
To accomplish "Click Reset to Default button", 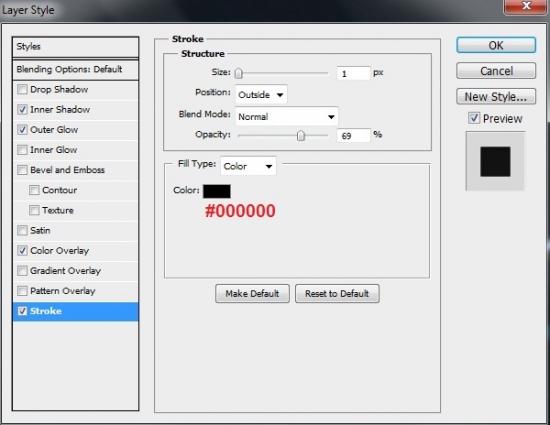I will (x=337, y=294).
